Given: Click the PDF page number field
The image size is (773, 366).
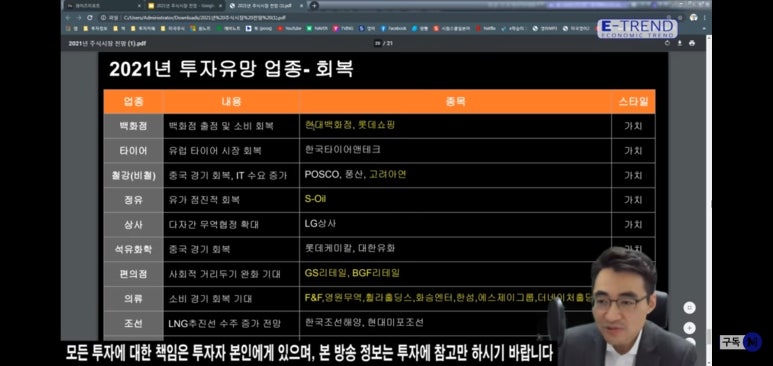Looking at the screenshot, I should click(377, 43).
